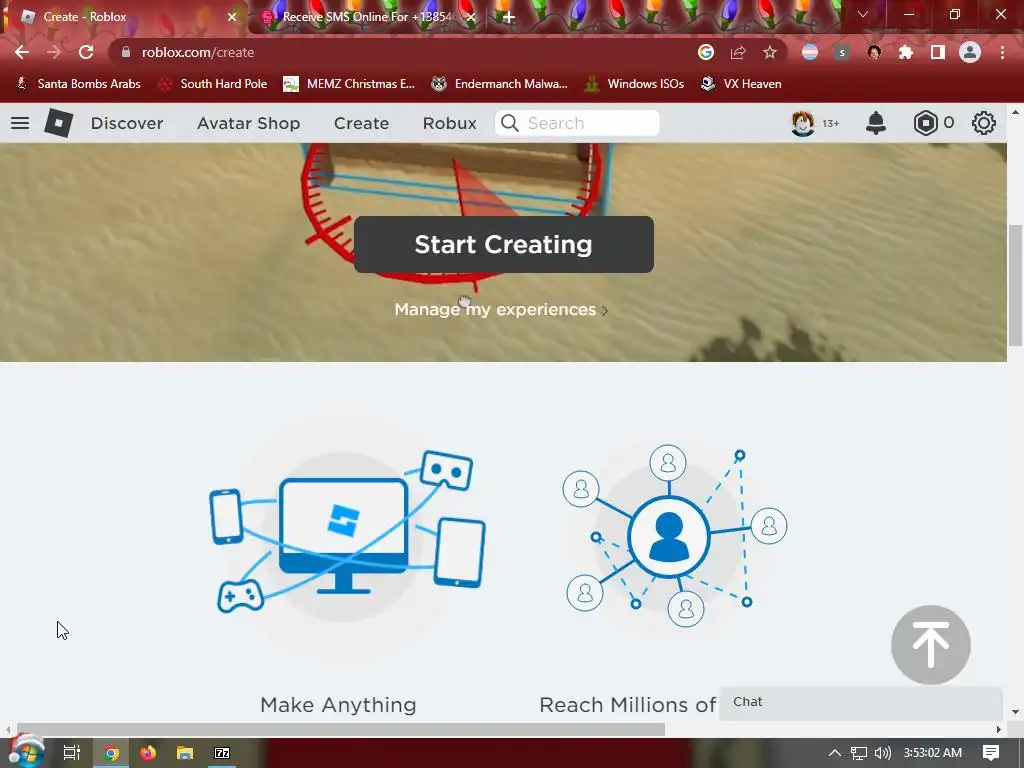Image resolution: width=1024 pixels, height=768 pixels.
Task: Open the VX Heaven bookmark
Action: coord(741,84)
